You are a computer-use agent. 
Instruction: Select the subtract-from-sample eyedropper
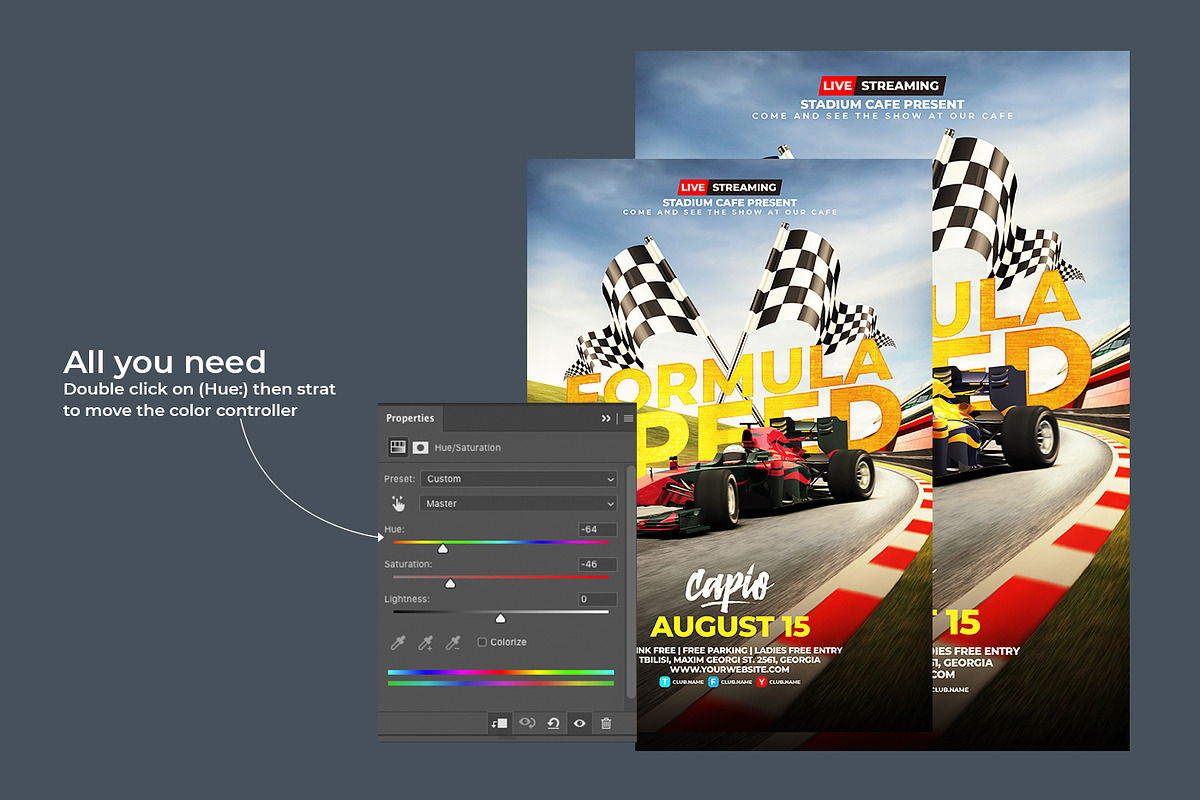pyautogui.click(x=453, y=643)
